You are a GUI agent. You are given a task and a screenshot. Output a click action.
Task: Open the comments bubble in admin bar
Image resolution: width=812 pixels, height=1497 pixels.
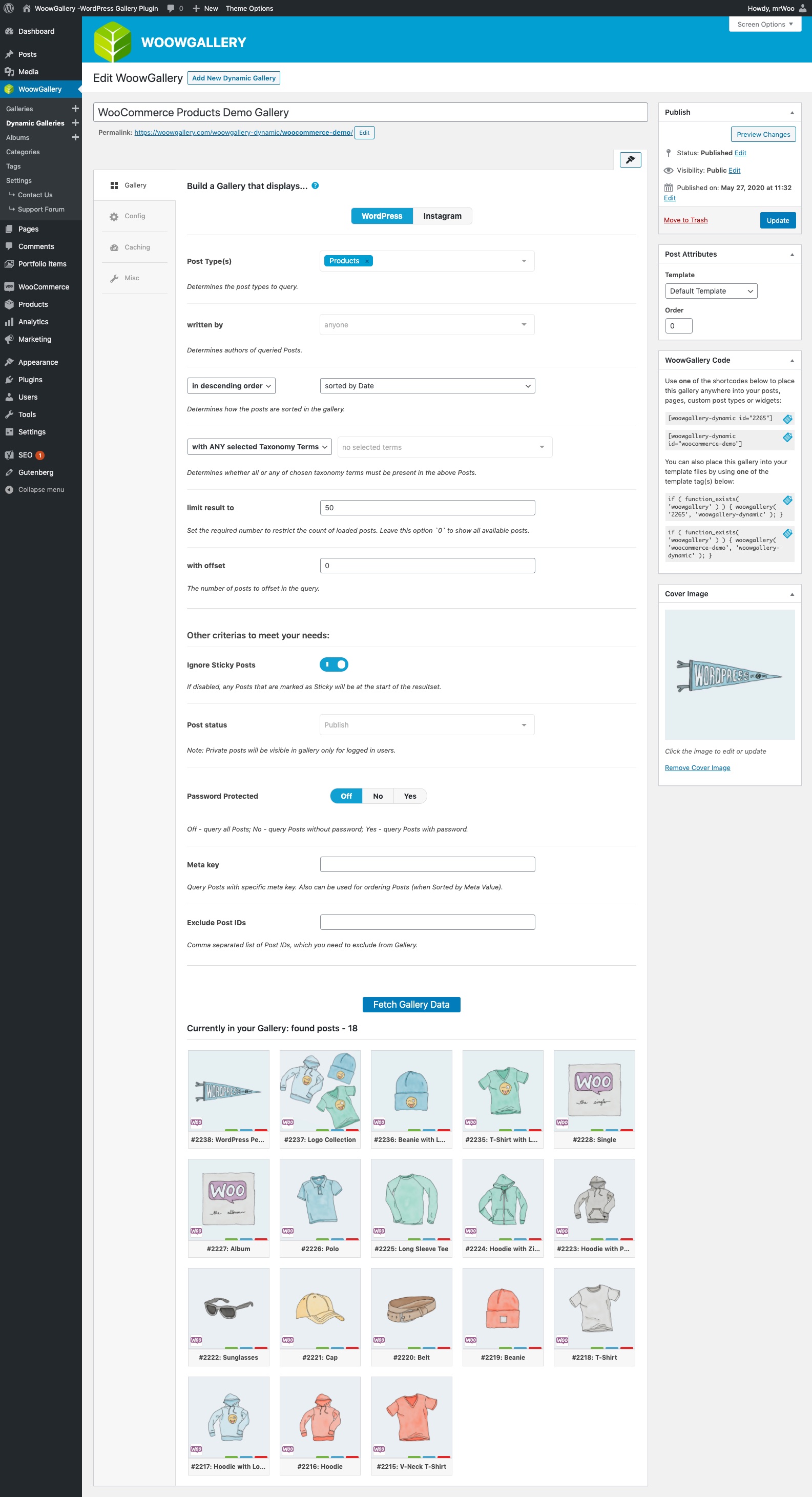[x=175, y=8]
